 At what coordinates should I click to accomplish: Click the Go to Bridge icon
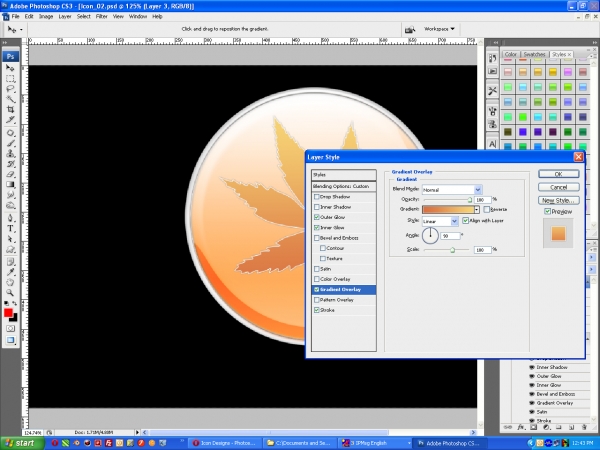click(410, 29)
